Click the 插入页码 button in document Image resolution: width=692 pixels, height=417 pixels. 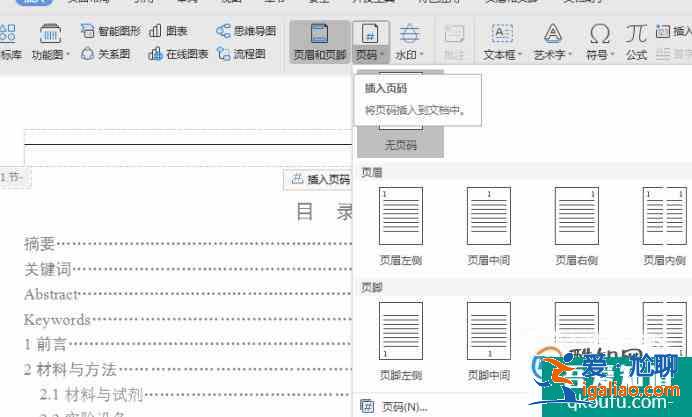pos(320,179)
